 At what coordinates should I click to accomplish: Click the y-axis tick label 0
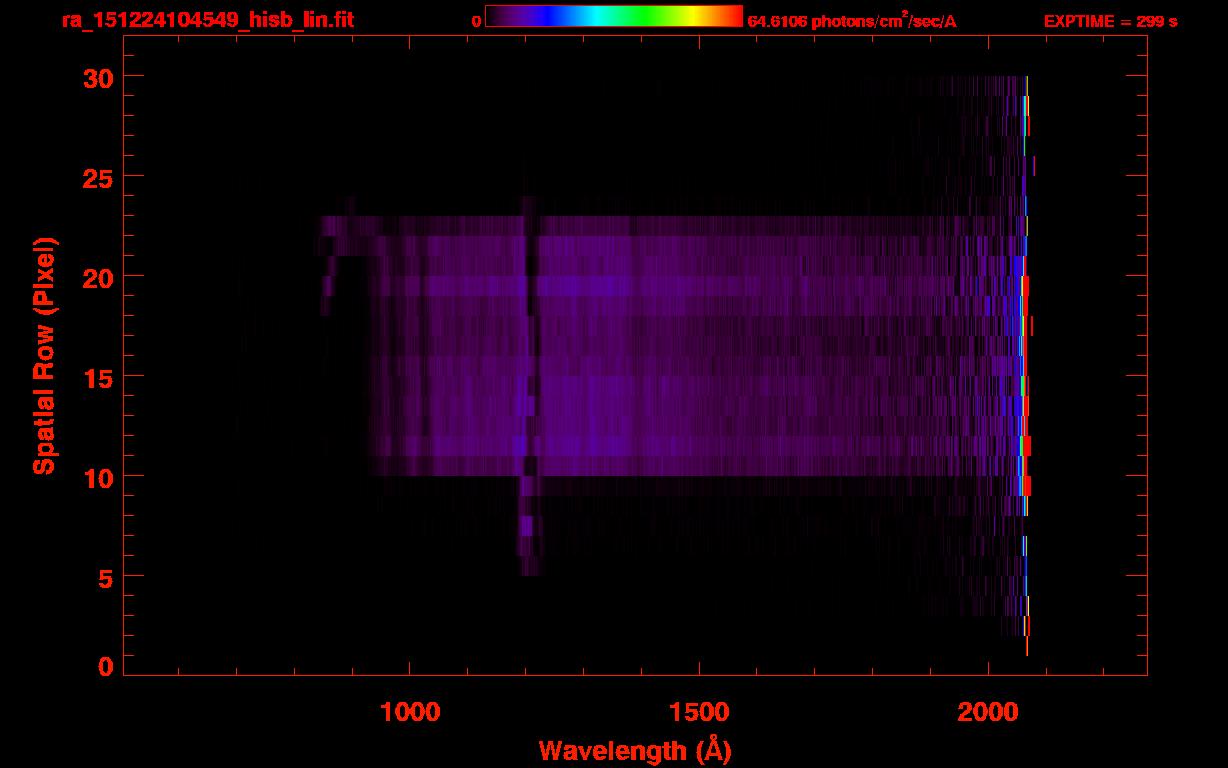104,667
